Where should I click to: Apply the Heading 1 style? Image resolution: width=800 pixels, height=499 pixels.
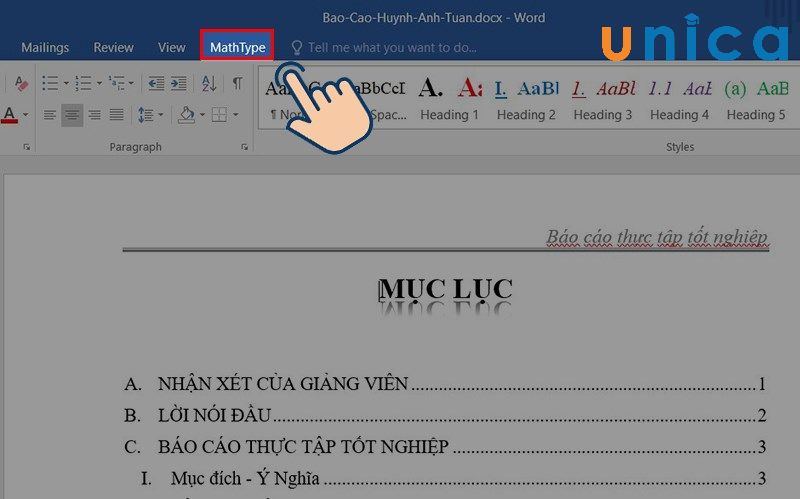449,100
